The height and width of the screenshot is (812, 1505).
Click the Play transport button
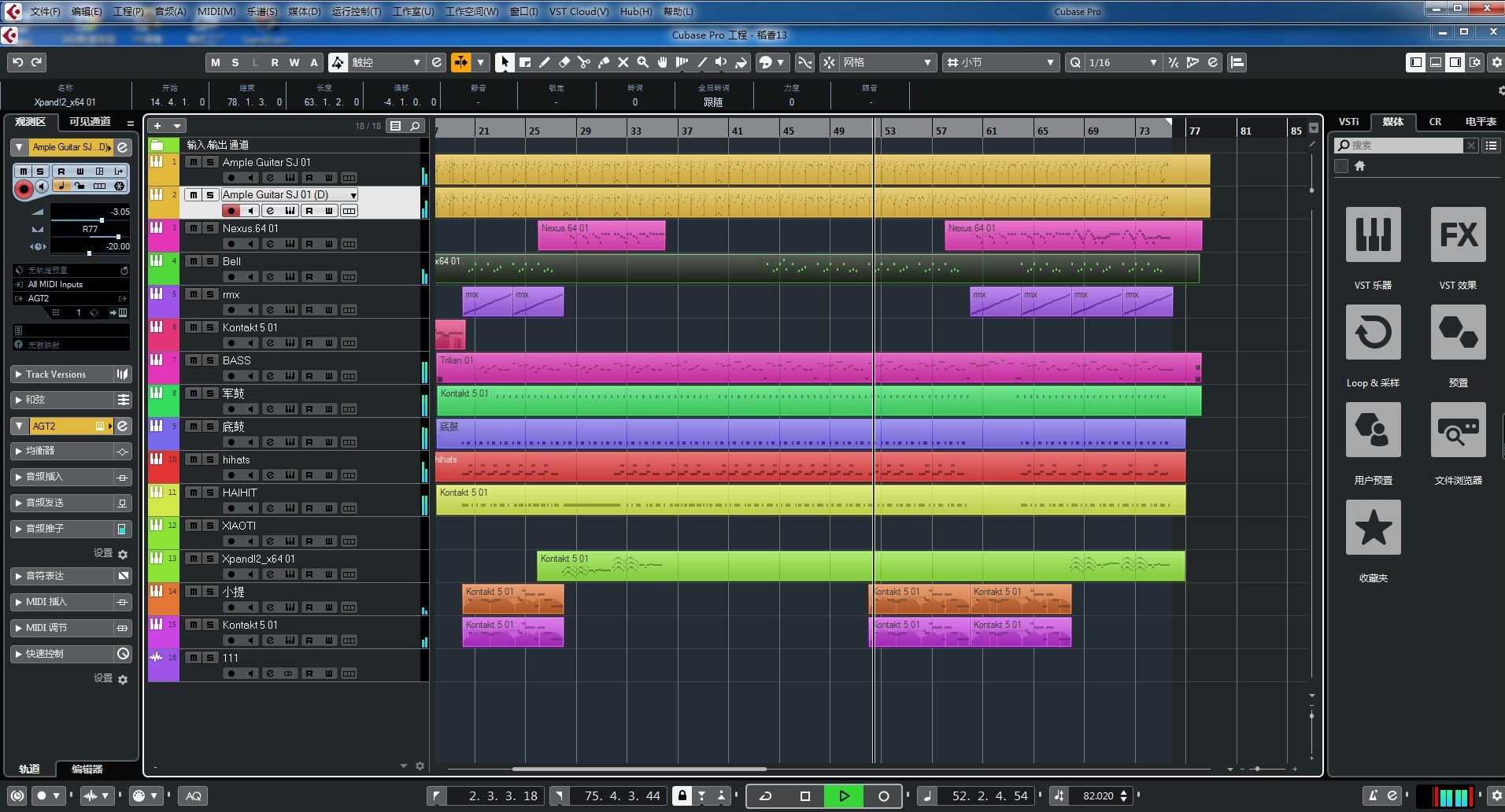point(844,796)
